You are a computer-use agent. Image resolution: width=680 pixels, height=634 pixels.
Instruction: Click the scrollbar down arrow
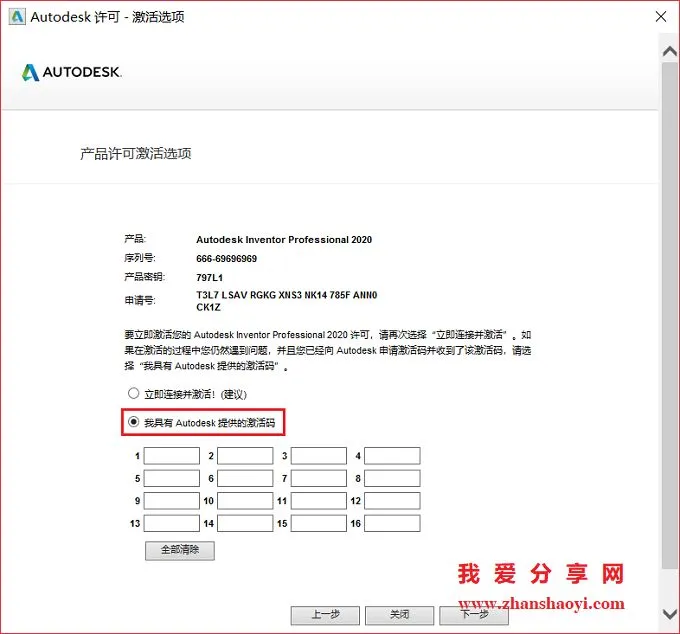[x=670, y=614]
